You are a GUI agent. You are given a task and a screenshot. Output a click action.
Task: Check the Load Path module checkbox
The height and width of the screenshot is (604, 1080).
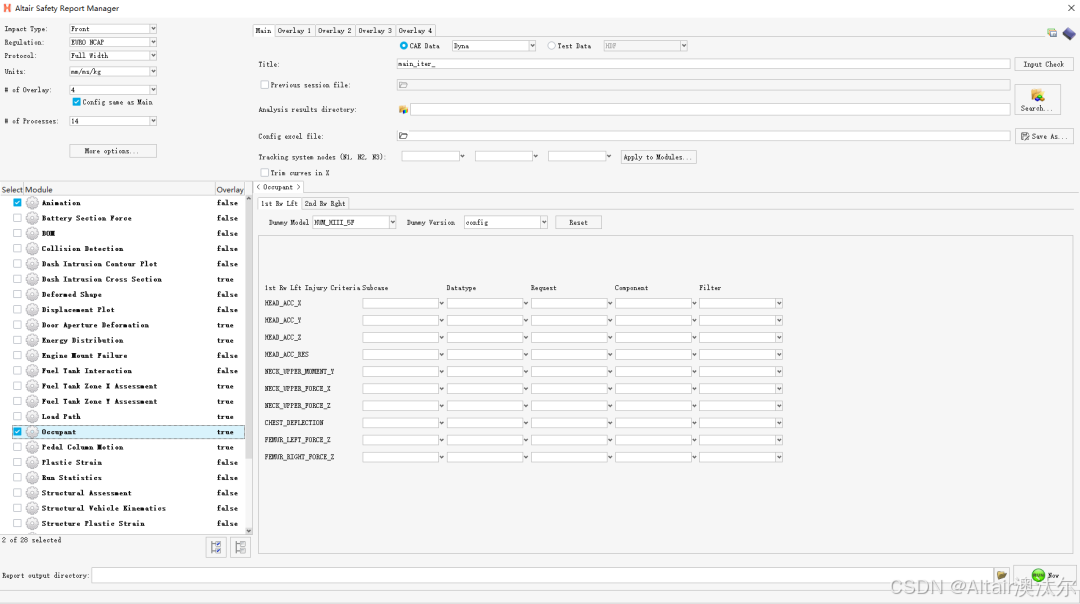point(17,417)
